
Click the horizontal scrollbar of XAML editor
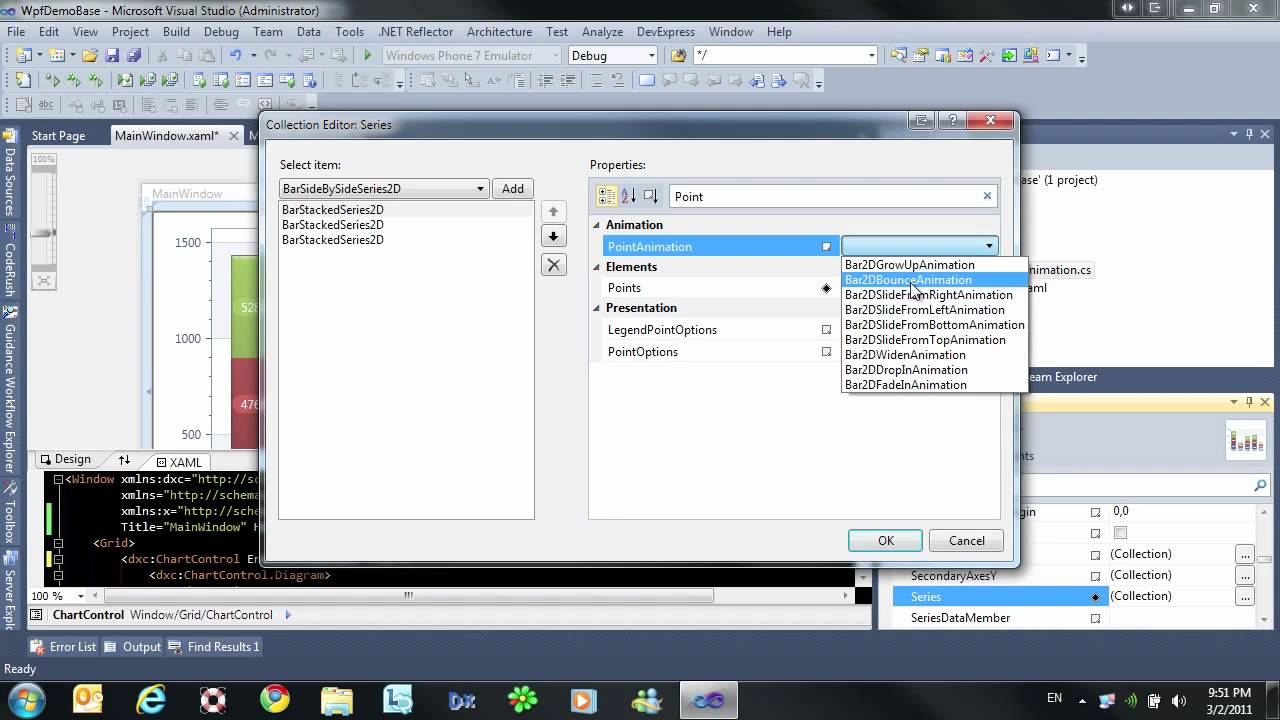(408, 595)
